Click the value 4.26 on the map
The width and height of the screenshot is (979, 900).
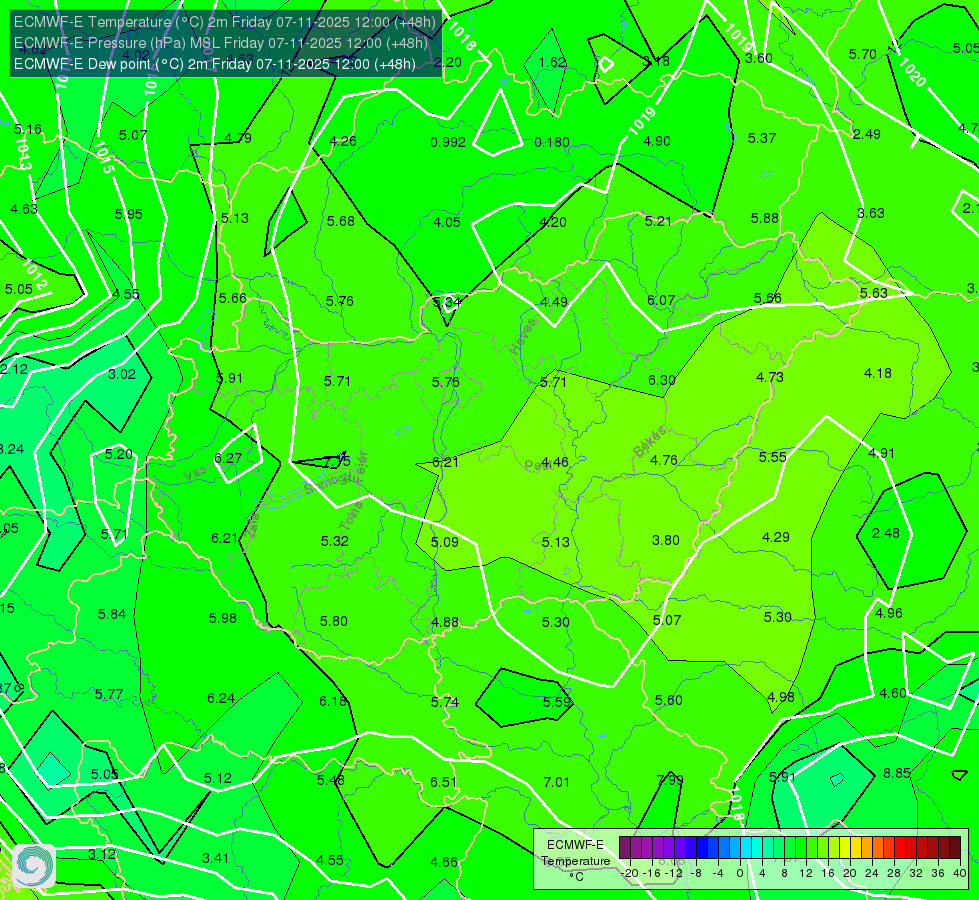tap(343, 141)
